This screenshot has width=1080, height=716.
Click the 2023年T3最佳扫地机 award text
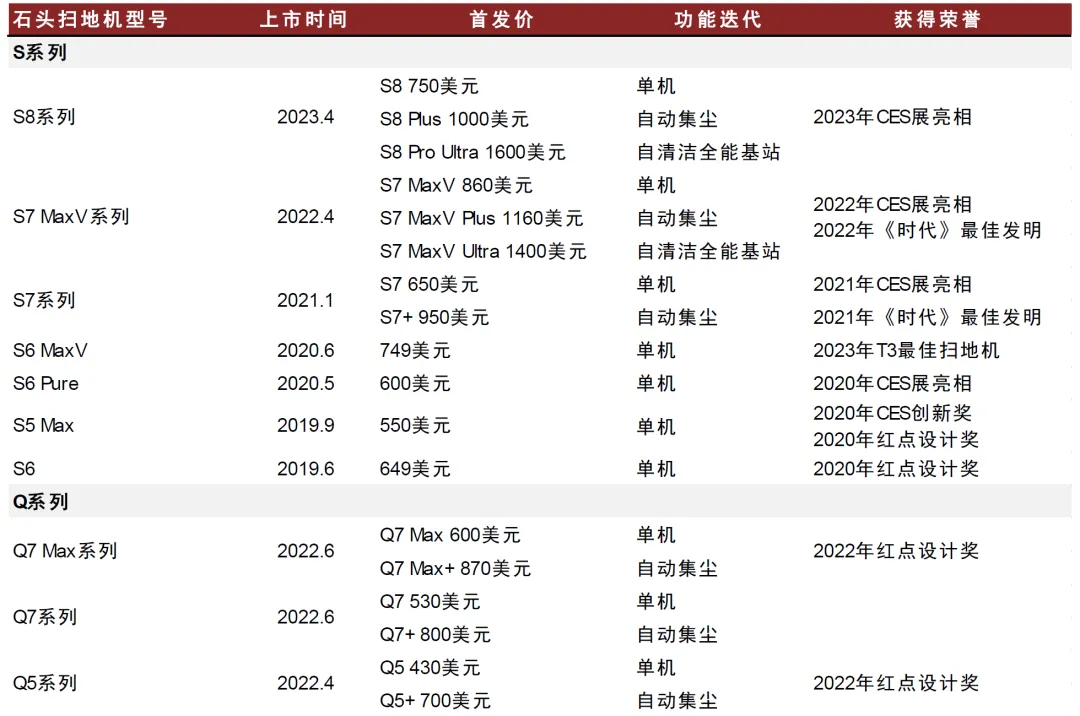point(906,350)
